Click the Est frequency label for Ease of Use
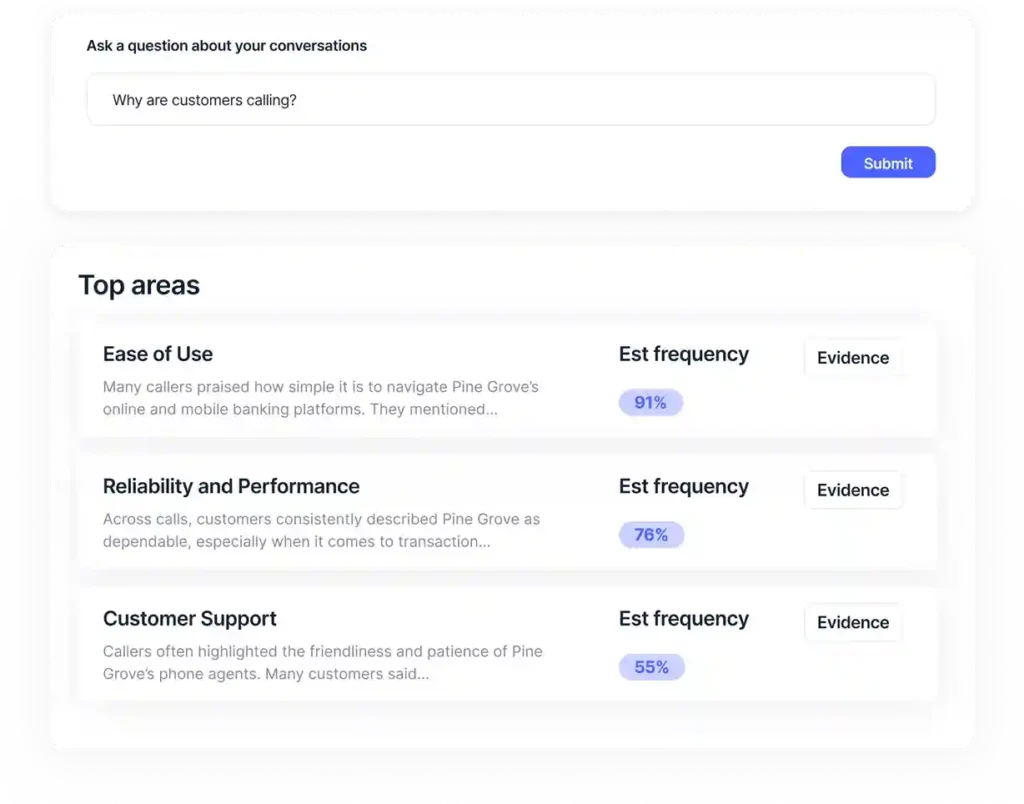 point(683,354)
